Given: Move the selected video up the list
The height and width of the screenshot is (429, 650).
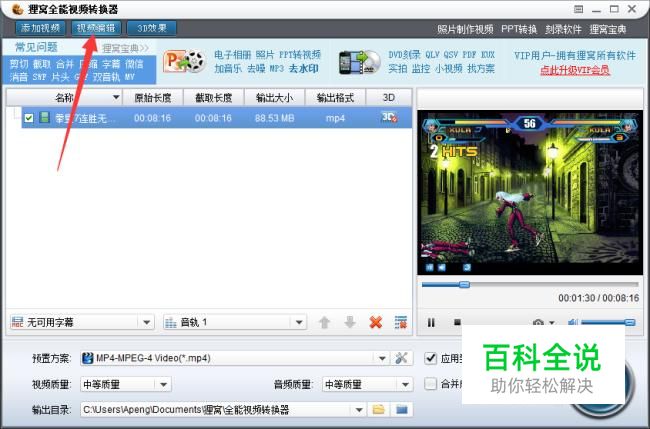Looking at the screenshot, I should 325,322.
